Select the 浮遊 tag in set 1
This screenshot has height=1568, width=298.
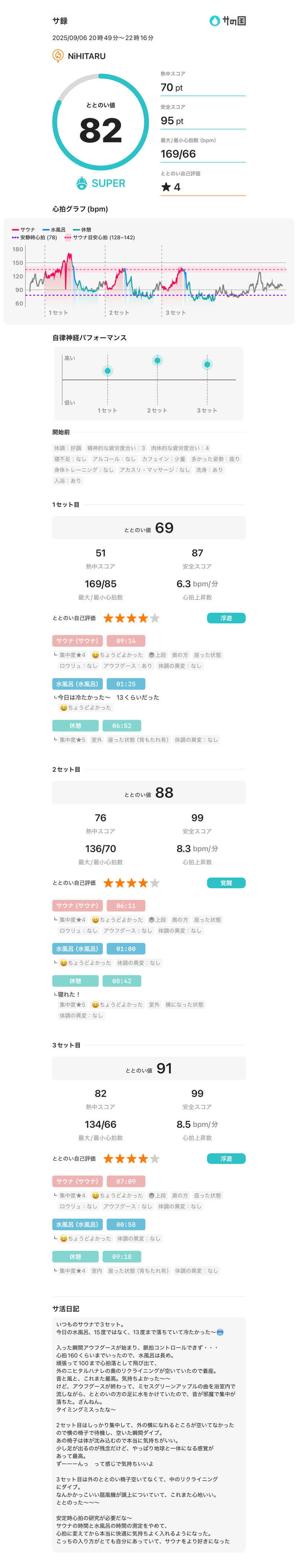click(226, 618)
